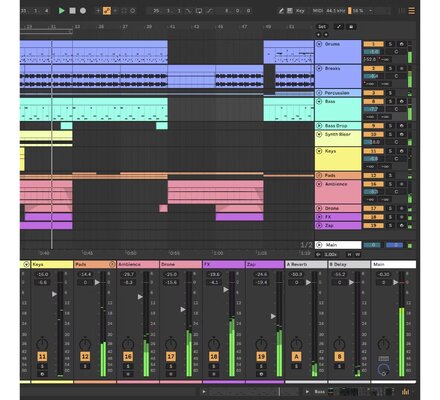Toggle Draw Mode pencil icon

[281, 11]
